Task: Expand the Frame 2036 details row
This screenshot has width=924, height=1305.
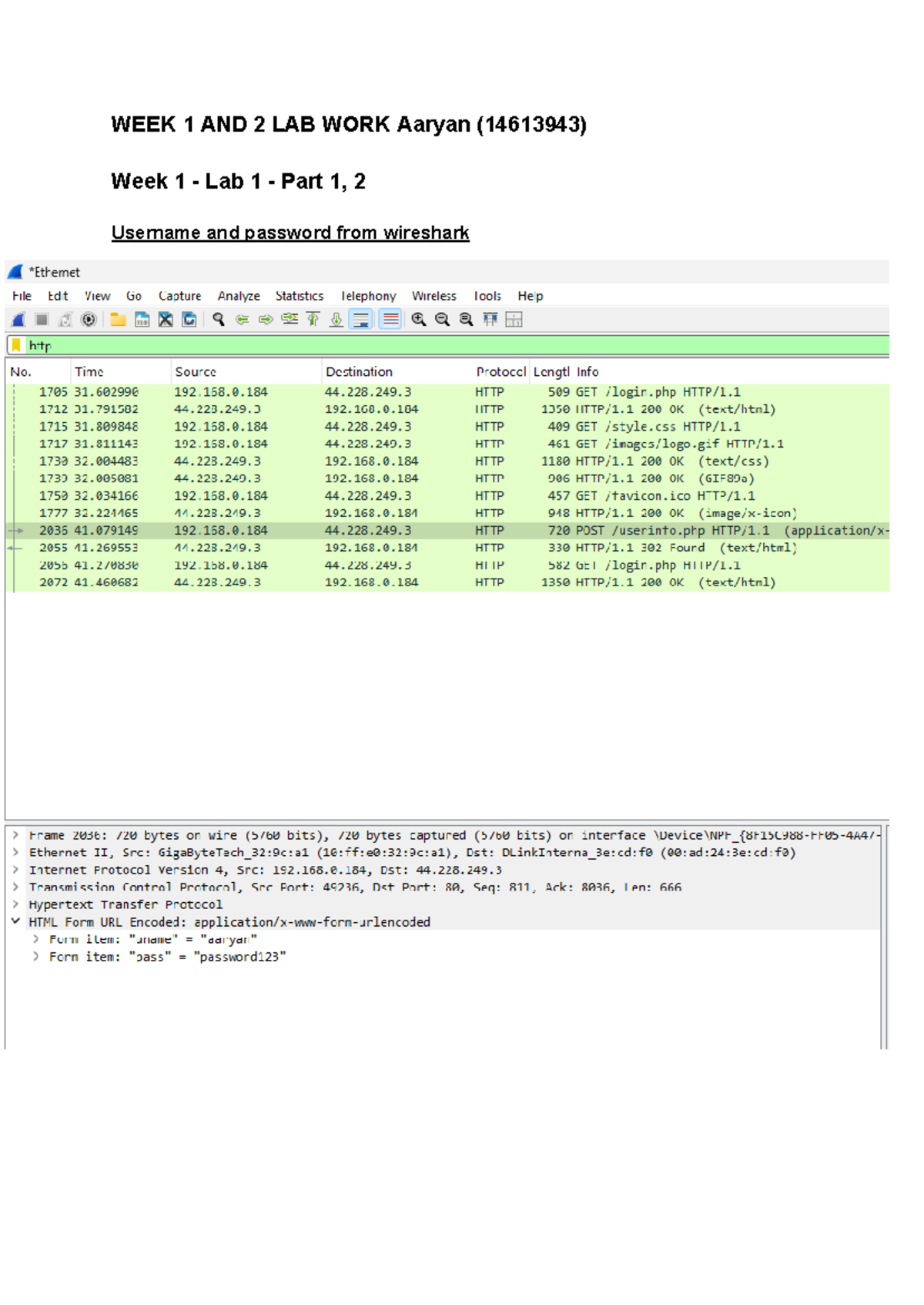Action: (15, 835)
